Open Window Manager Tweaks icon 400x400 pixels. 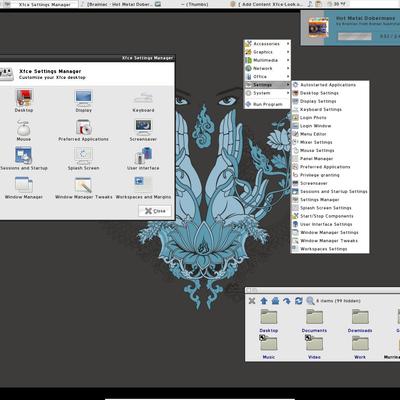coord(83,188)
